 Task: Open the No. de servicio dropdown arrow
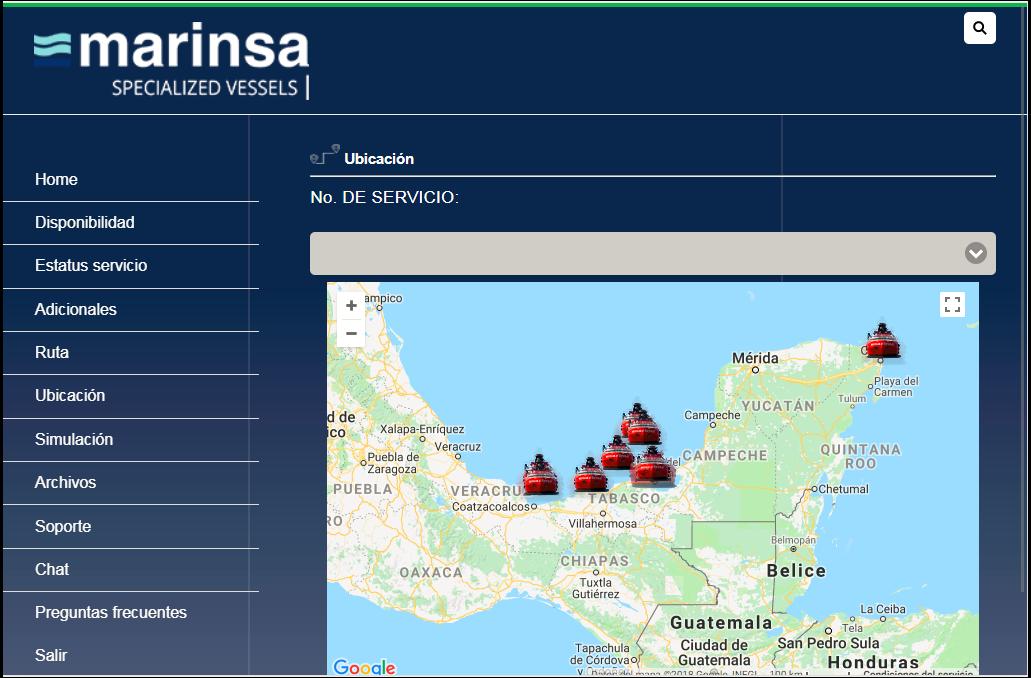click(x=975, y=253)
